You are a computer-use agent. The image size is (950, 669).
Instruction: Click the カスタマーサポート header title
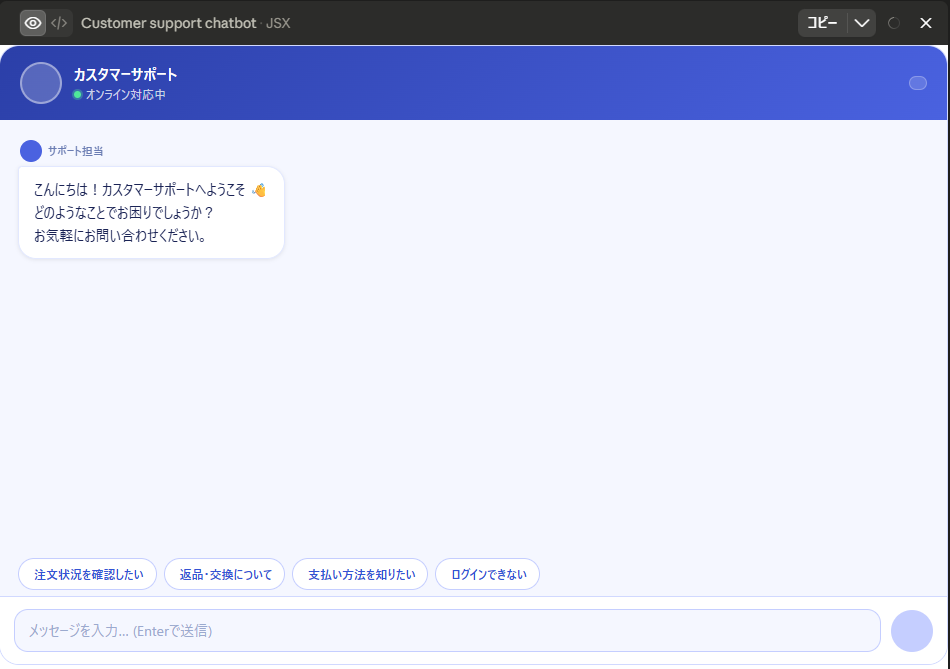coord(125,75)
